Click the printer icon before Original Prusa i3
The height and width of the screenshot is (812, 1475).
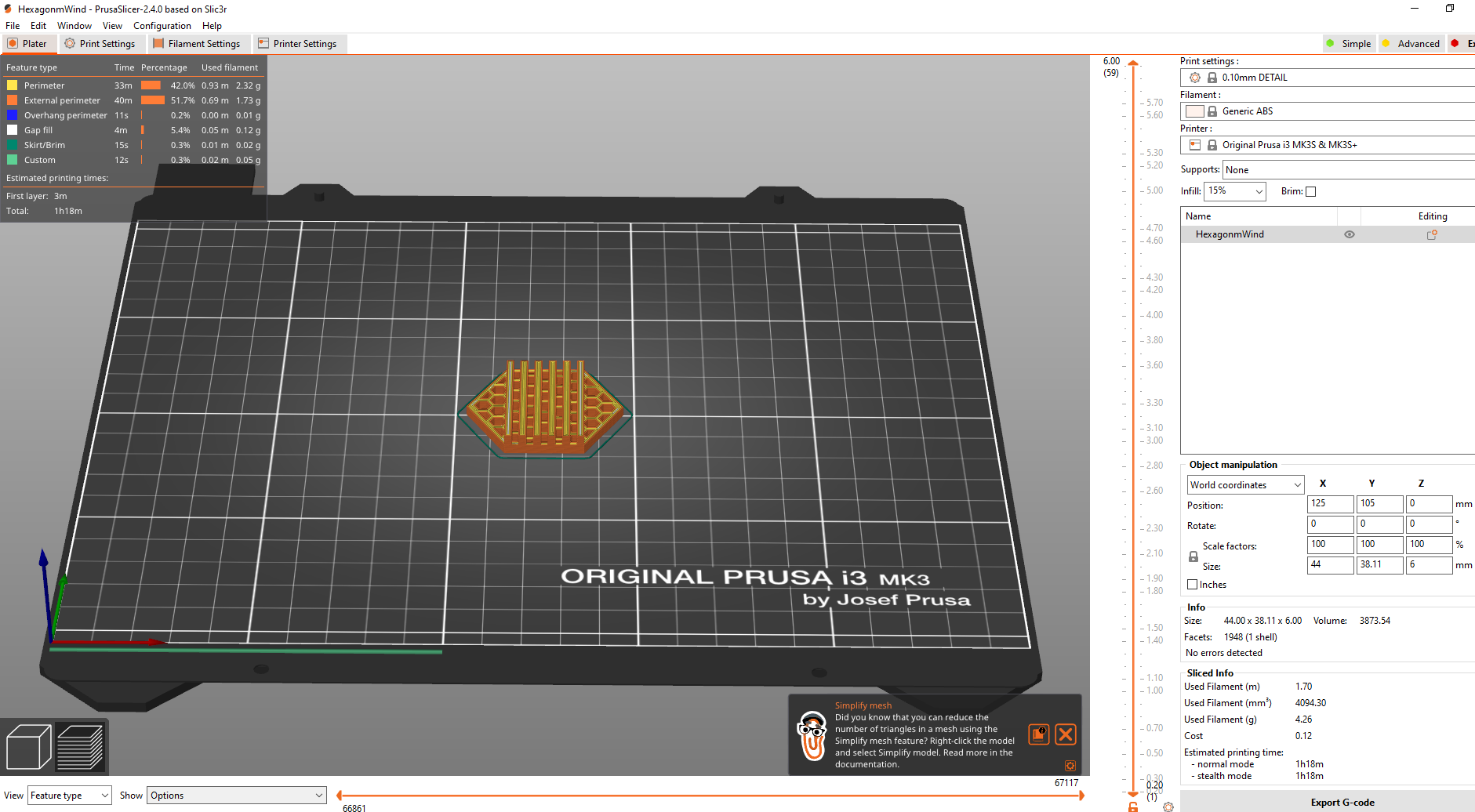point(1194,144)
